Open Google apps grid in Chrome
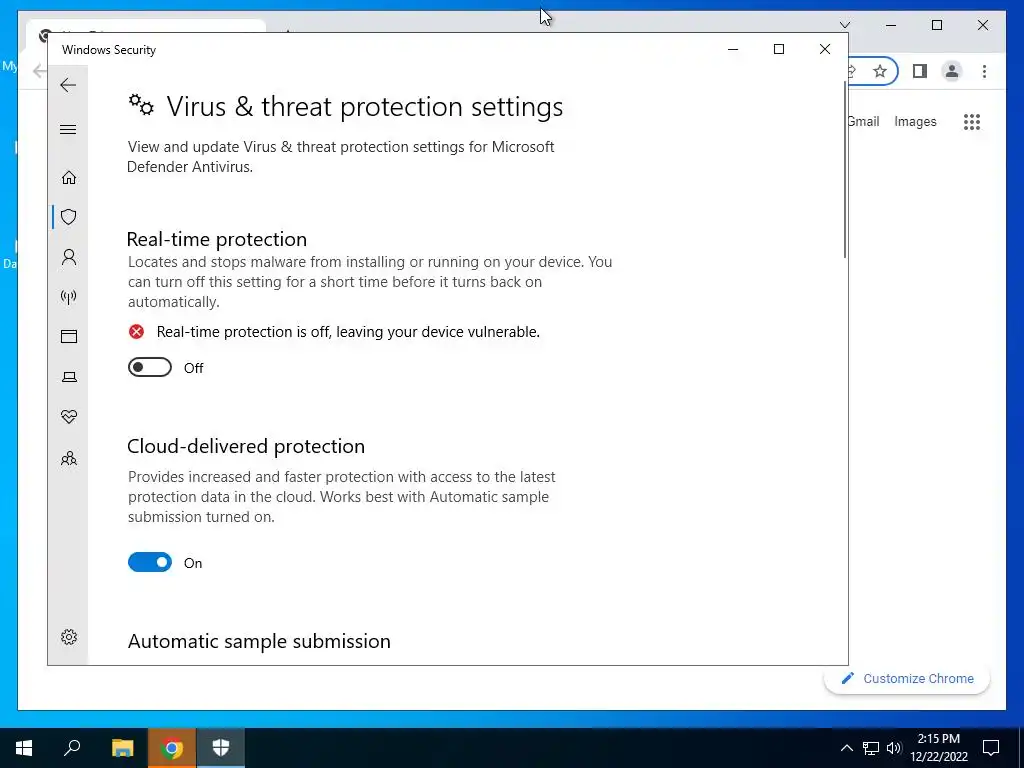The image size is (1024, 768). tap(972, 121)
